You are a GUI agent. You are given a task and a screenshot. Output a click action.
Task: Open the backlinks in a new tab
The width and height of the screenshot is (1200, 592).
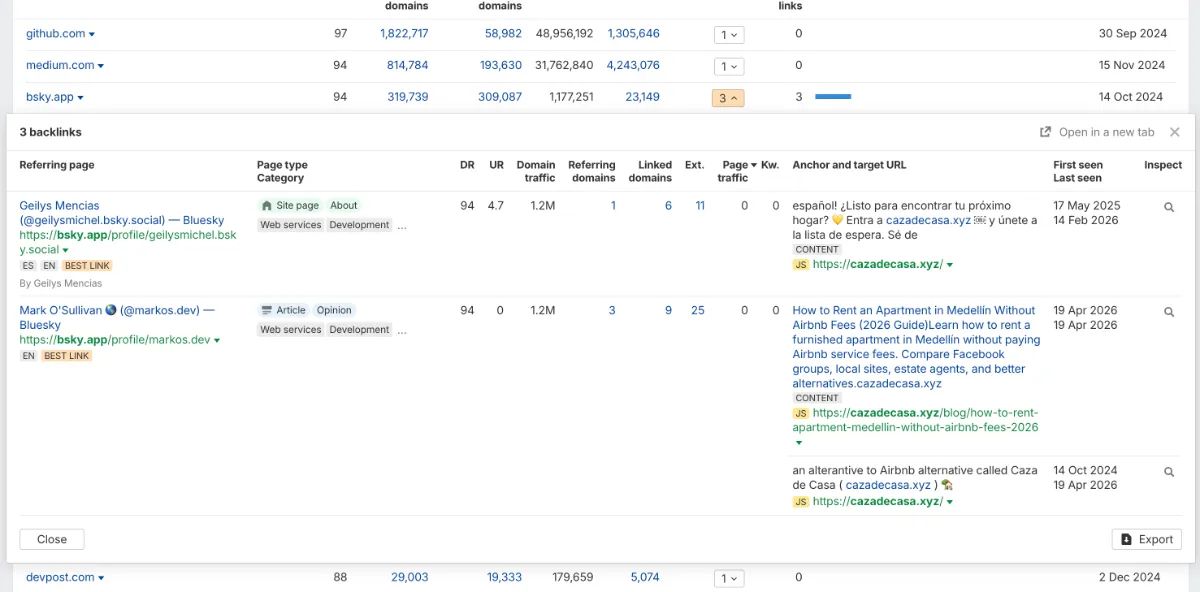coord(1097,132)
